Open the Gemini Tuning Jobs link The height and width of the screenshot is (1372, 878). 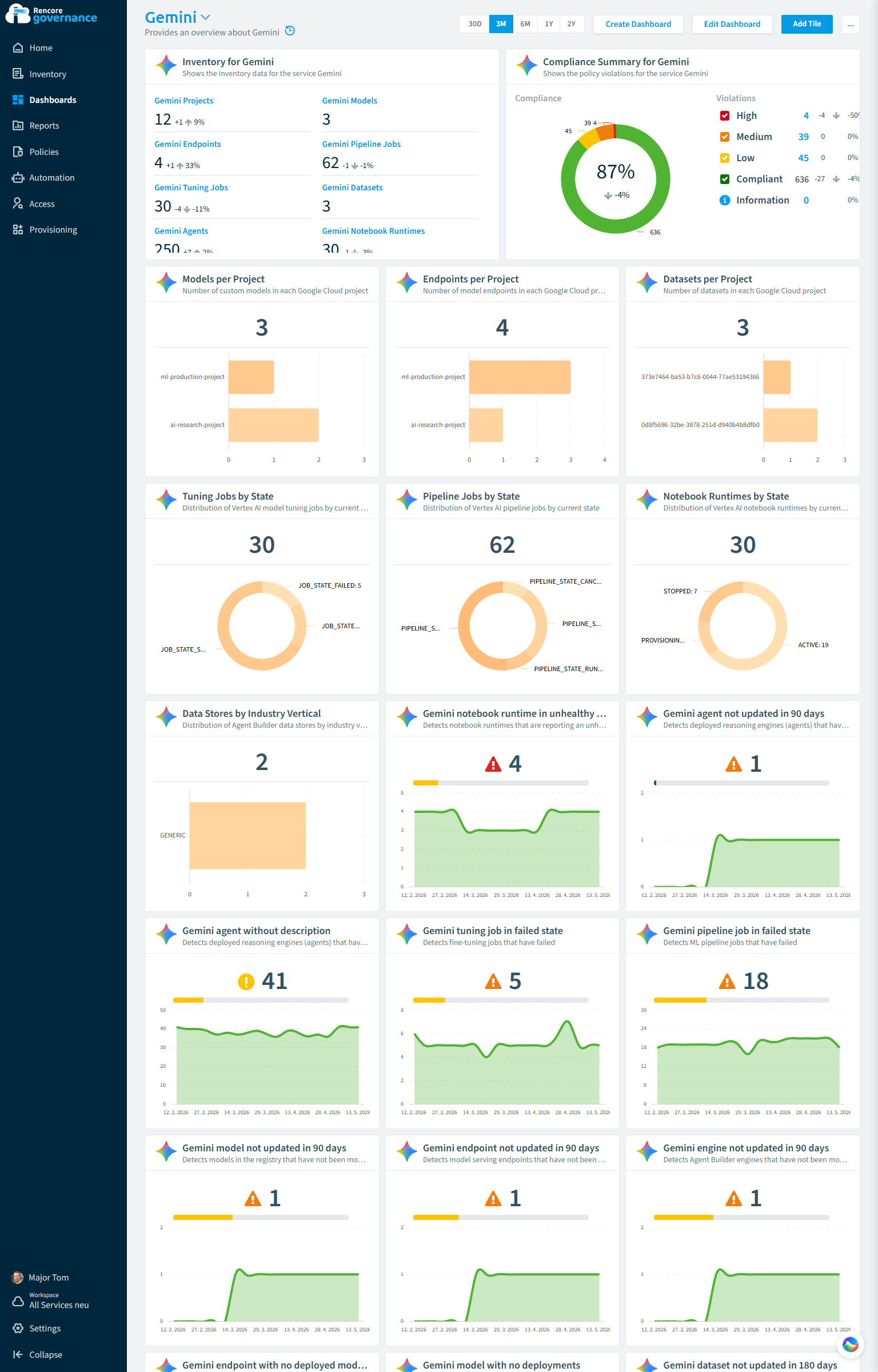[191, 188]
